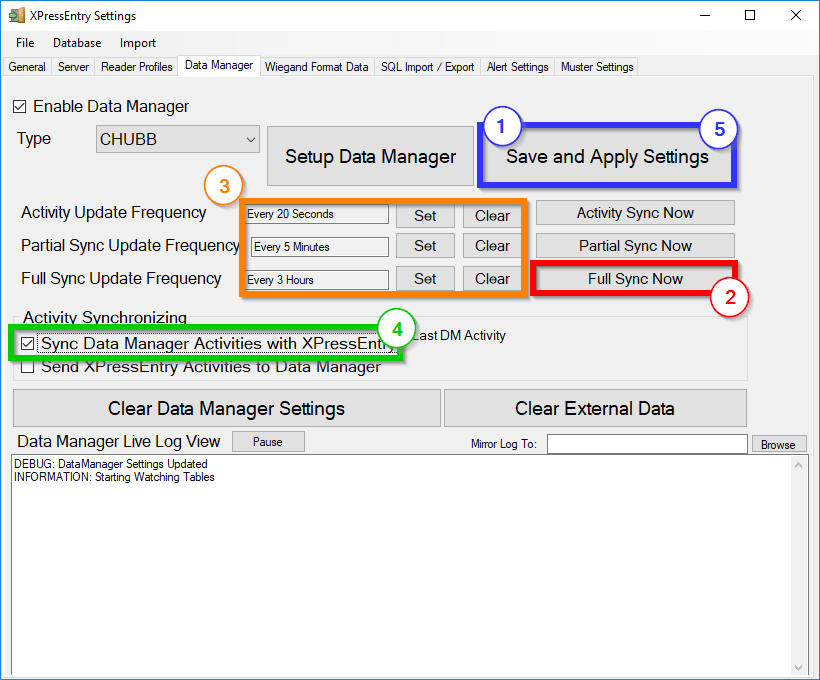
Task: Clear the Partial Sync Update Frequency
Action: [x=492, y=246]
